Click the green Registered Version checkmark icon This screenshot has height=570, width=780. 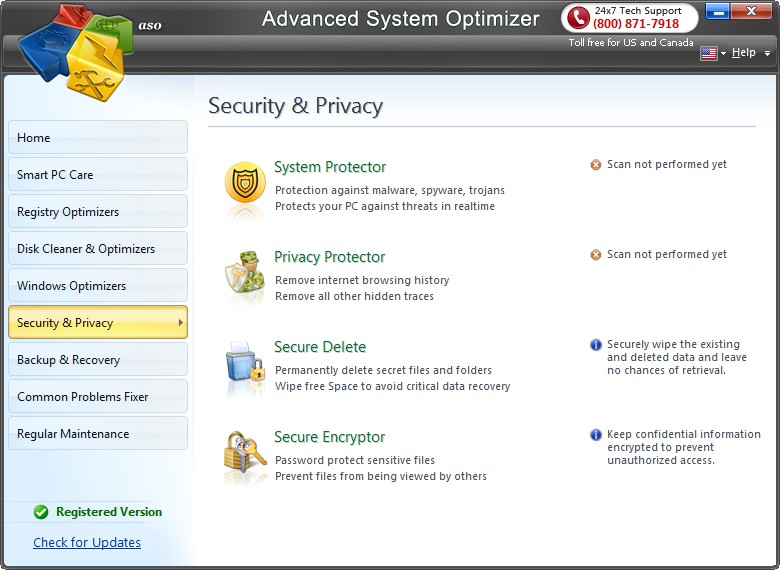click(x=41, y=512)
